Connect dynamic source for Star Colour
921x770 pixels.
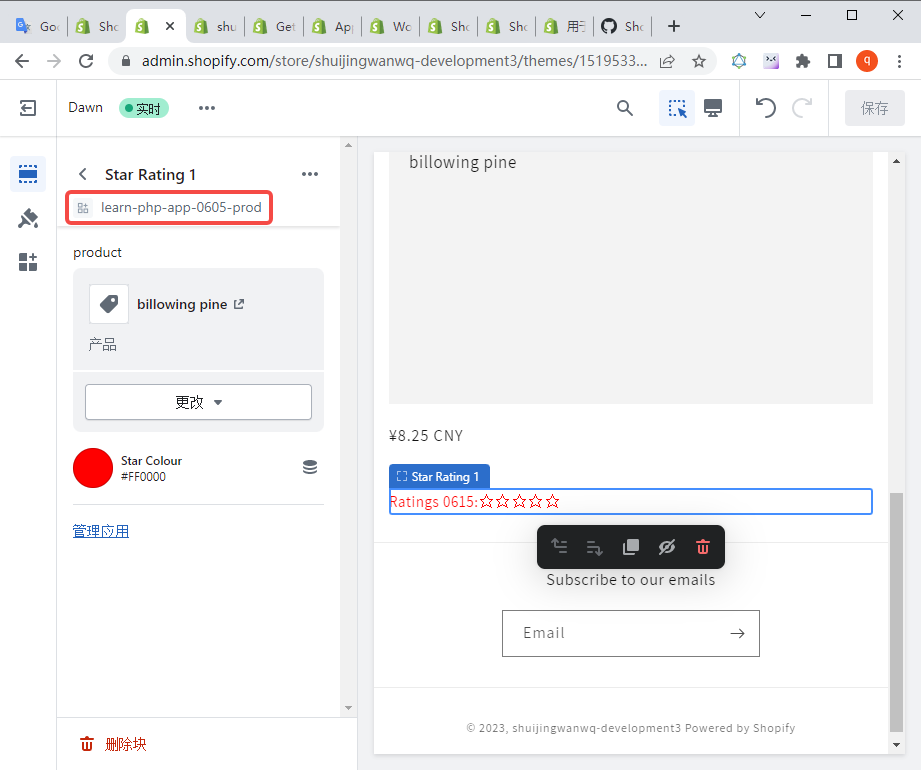pyautogui.click(x=310, y=467)
